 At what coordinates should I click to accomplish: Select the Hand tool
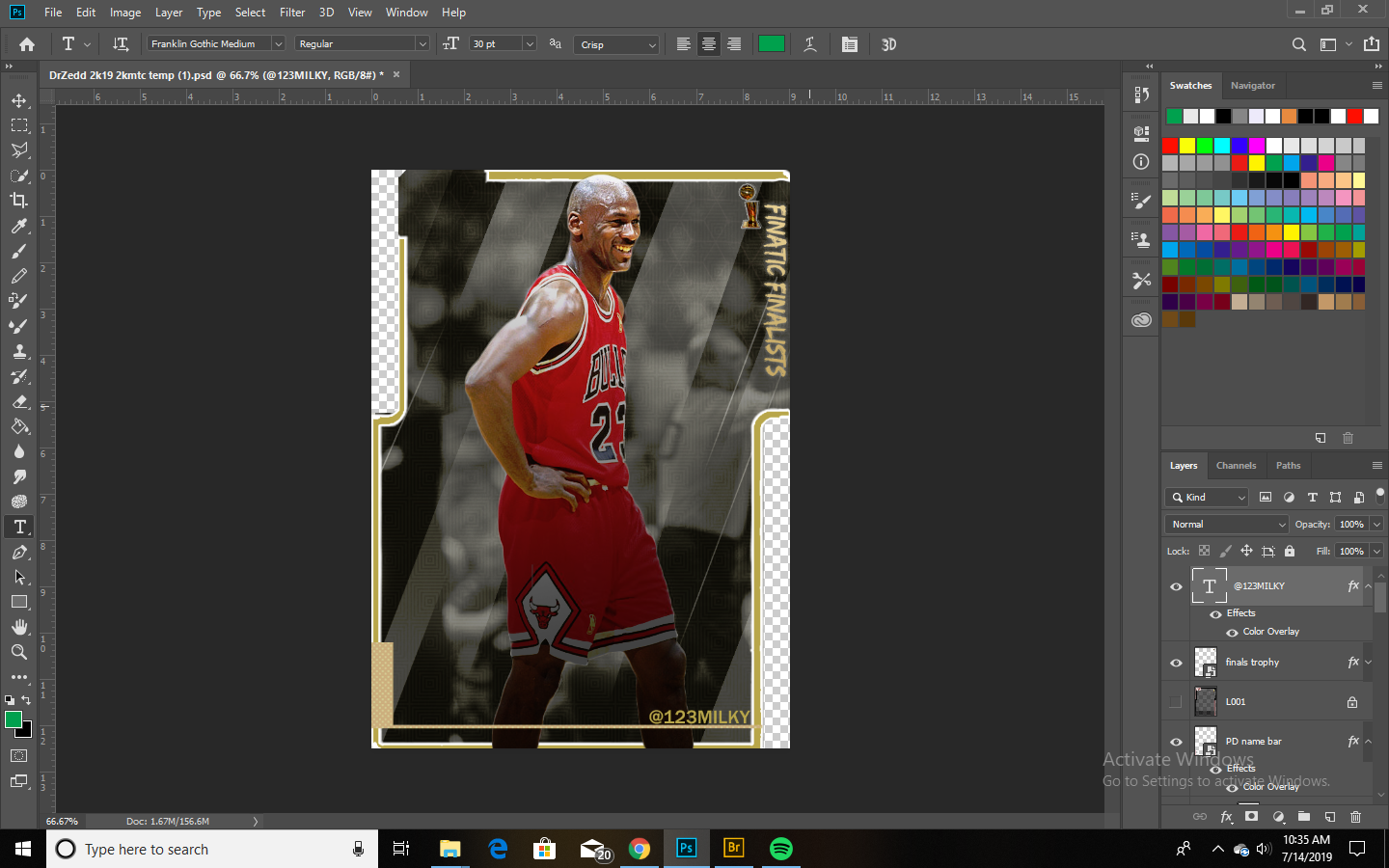click(19, 627)
